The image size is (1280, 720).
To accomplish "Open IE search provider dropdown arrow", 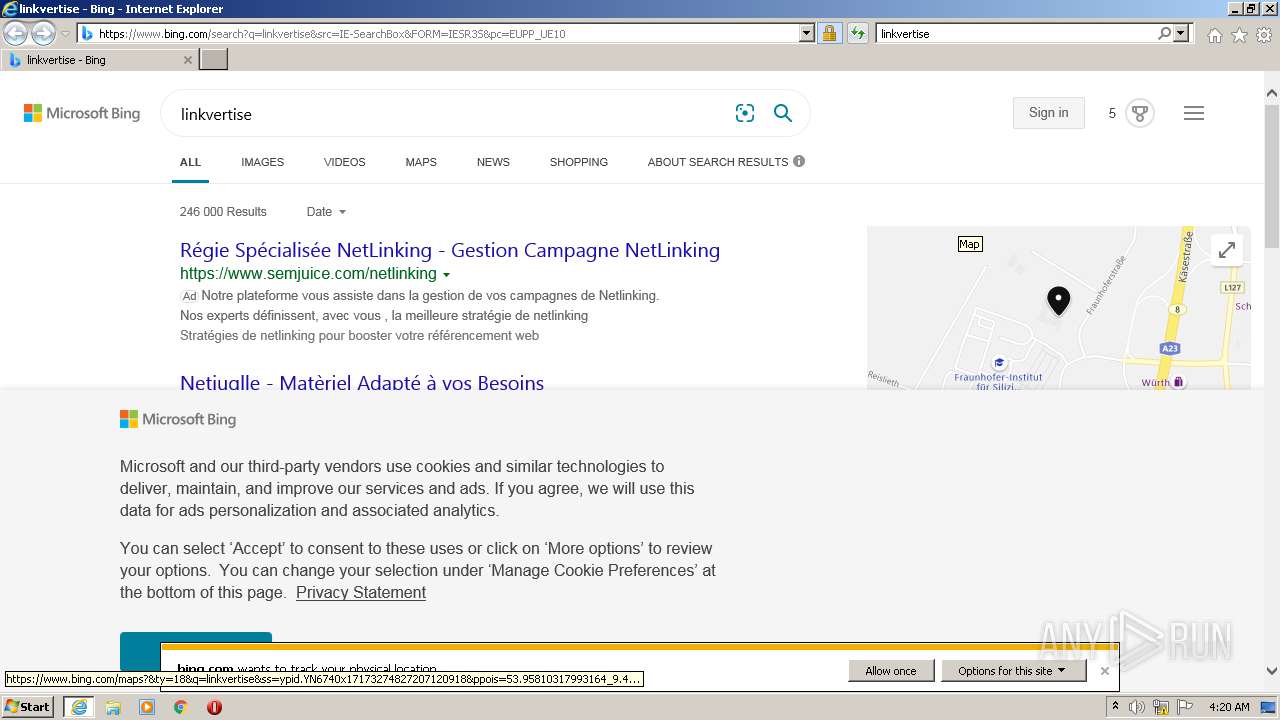I will pos(1181,33).
